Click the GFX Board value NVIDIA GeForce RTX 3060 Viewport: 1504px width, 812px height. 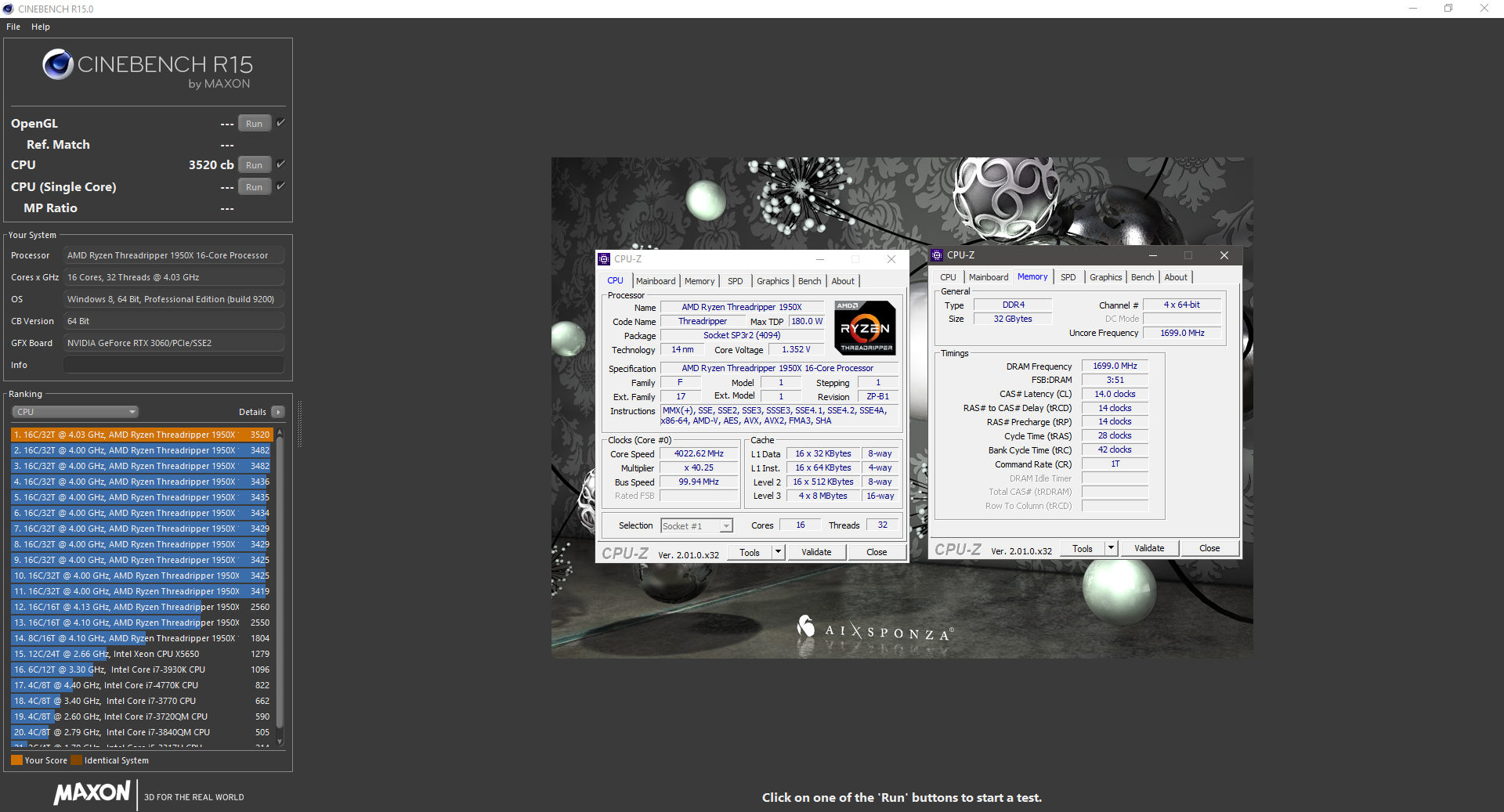174,343
